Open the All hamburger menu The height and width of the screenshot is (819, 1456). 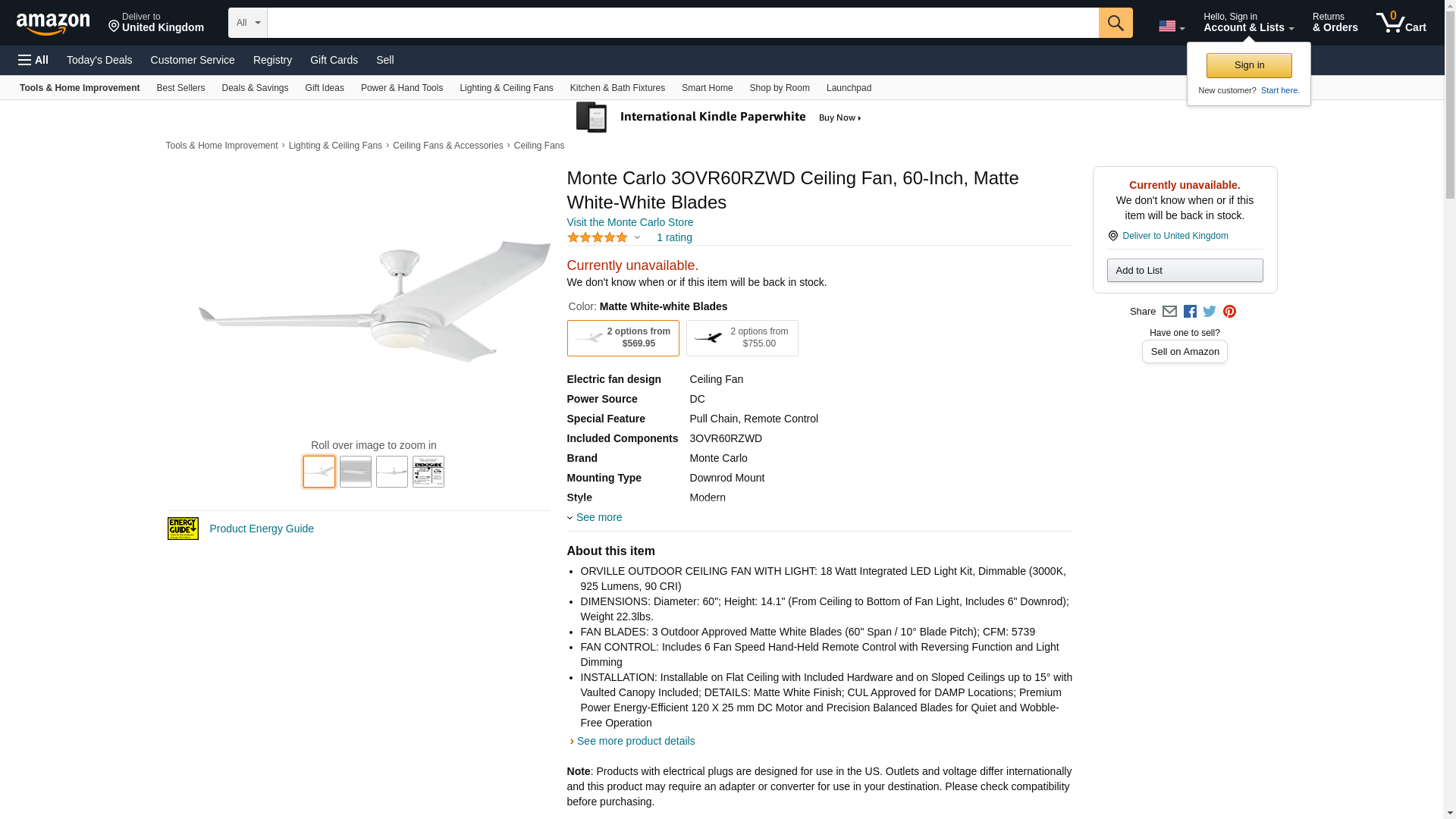33,60
